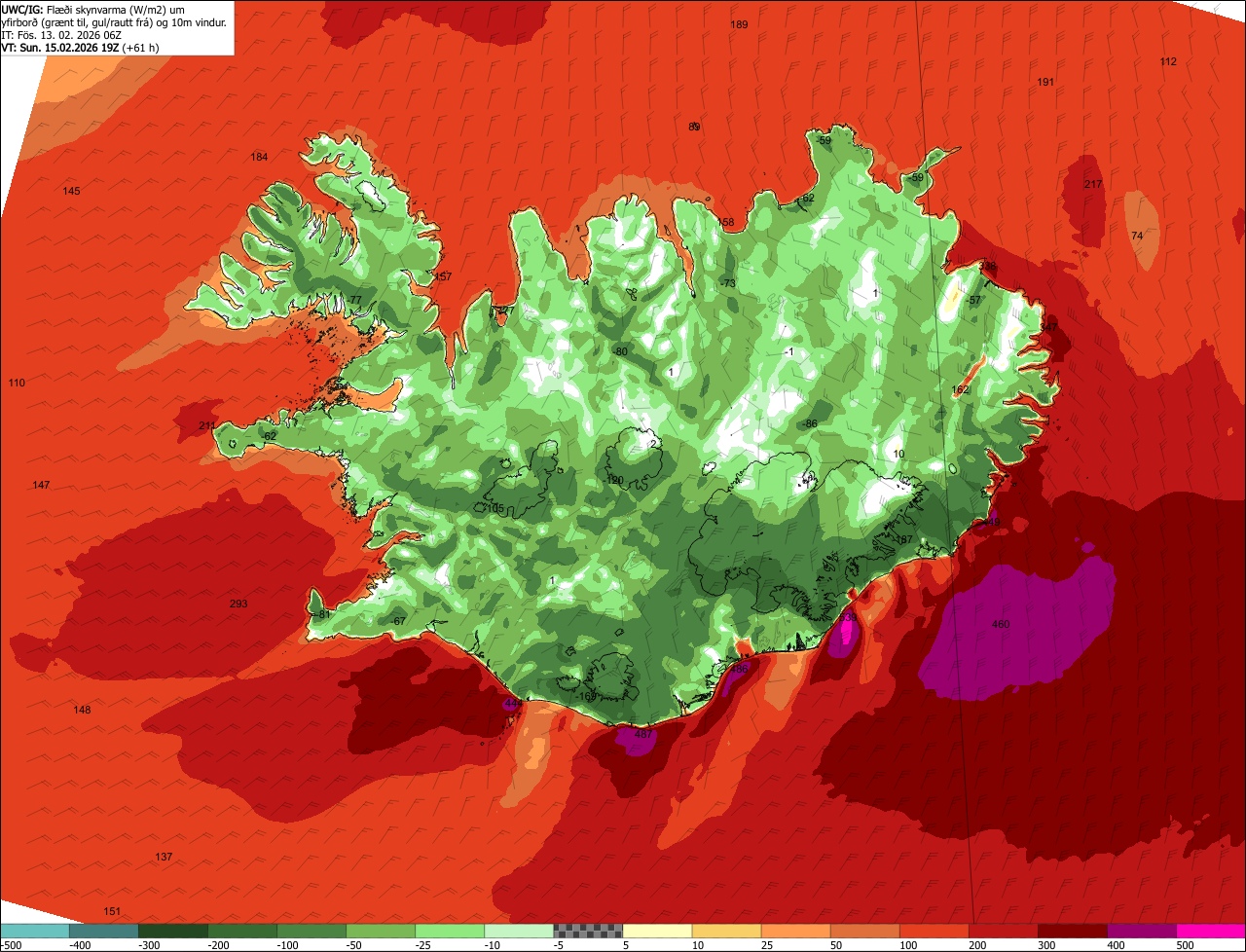Select the value 77 in the Westfjords
The image size is (1246, 952).
355,300
